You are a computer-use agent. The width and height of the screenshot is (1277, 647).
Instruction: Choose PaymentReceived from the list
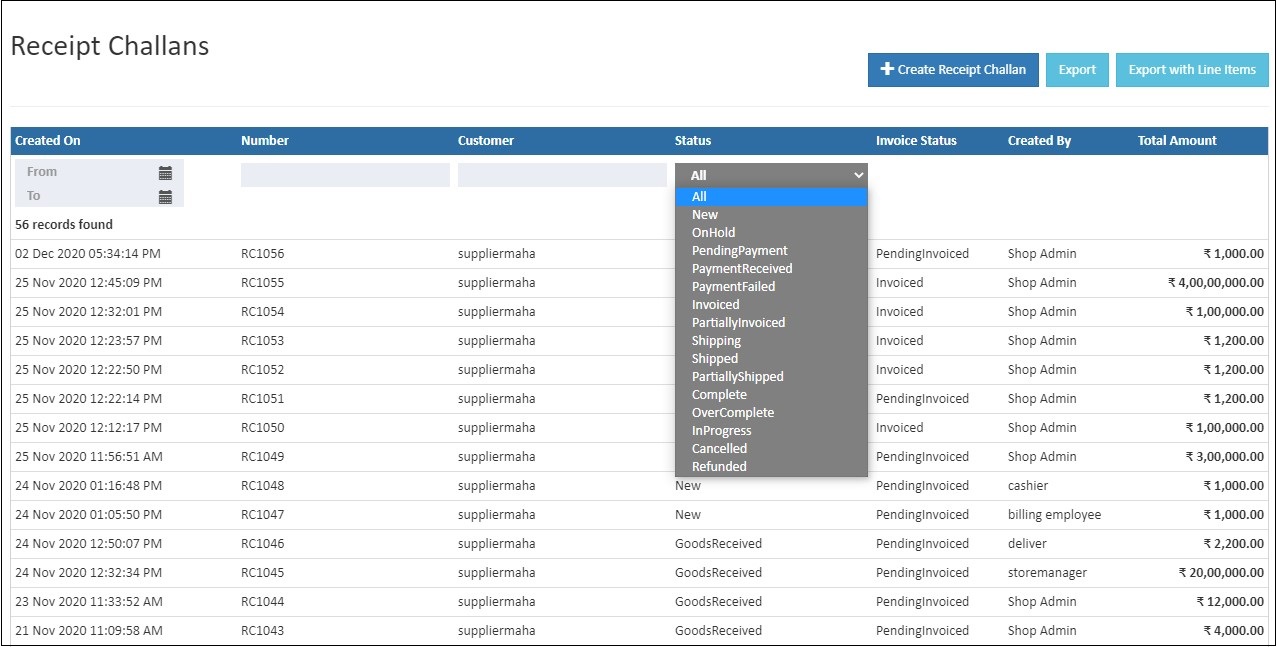(x=771, y=269)
